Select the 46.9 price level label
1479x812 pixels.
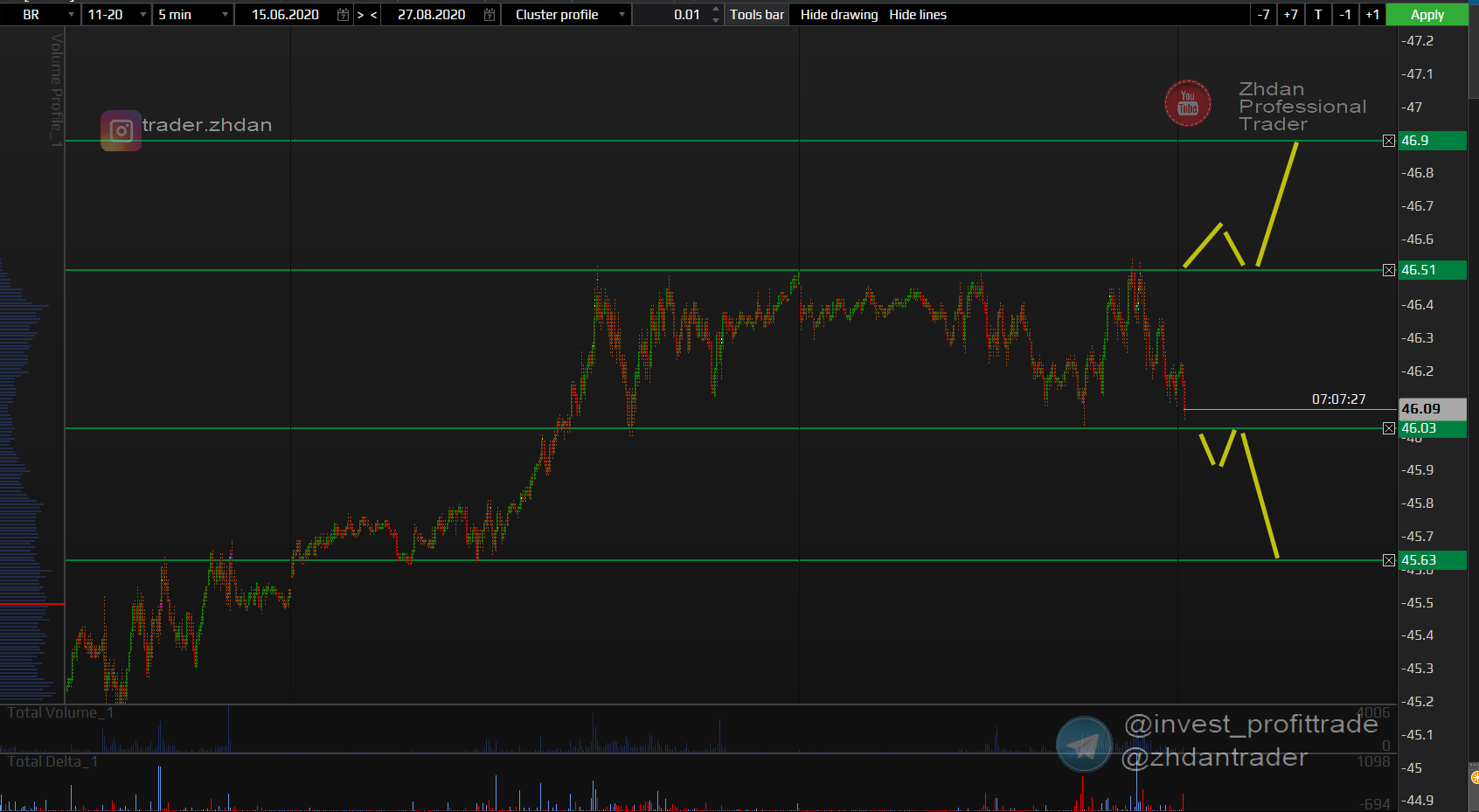pyautogui.click(x=1432, y=141)
